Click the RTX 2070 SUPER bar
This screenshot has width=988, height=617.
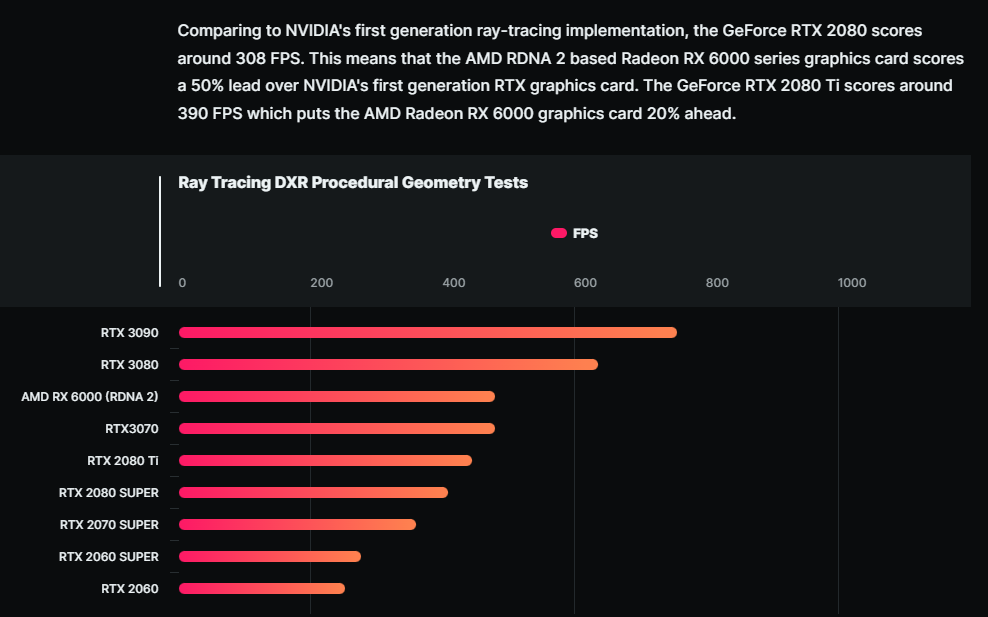297,524
